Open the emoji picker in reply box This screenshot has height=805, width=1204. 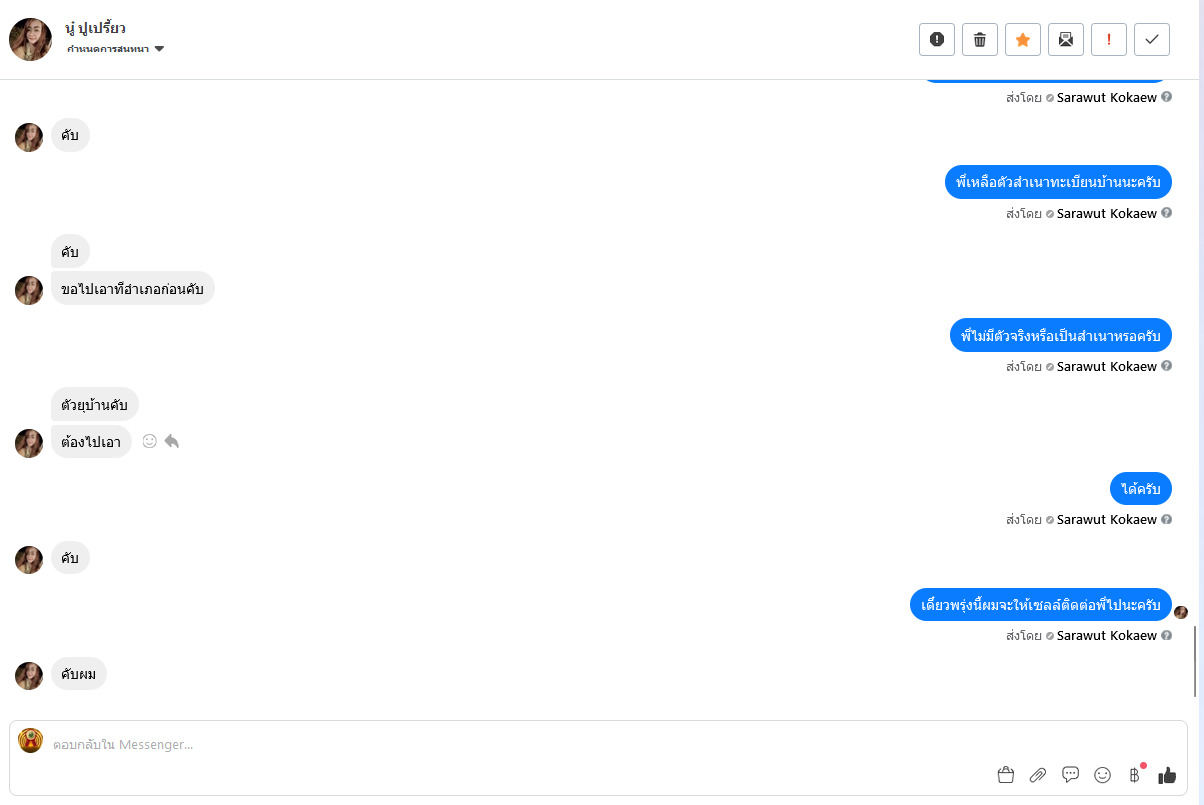(x=1103, y=775)
